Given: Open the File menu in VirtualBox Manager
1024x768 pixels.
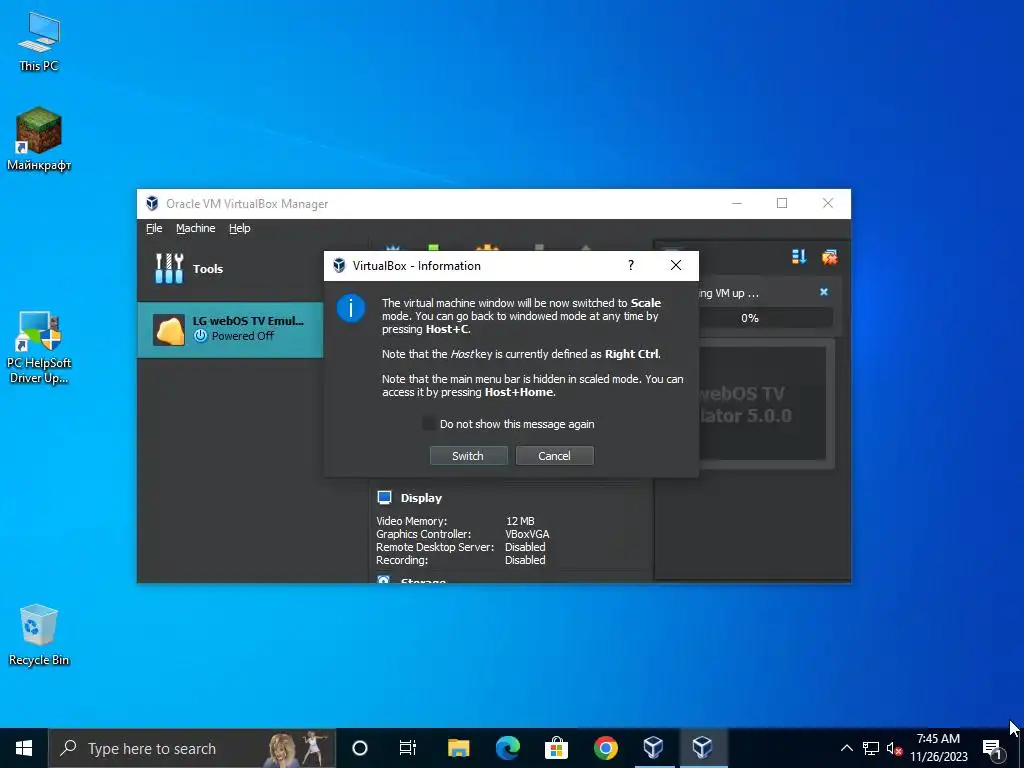Looking at the screenshot, I should pos(154,228).
